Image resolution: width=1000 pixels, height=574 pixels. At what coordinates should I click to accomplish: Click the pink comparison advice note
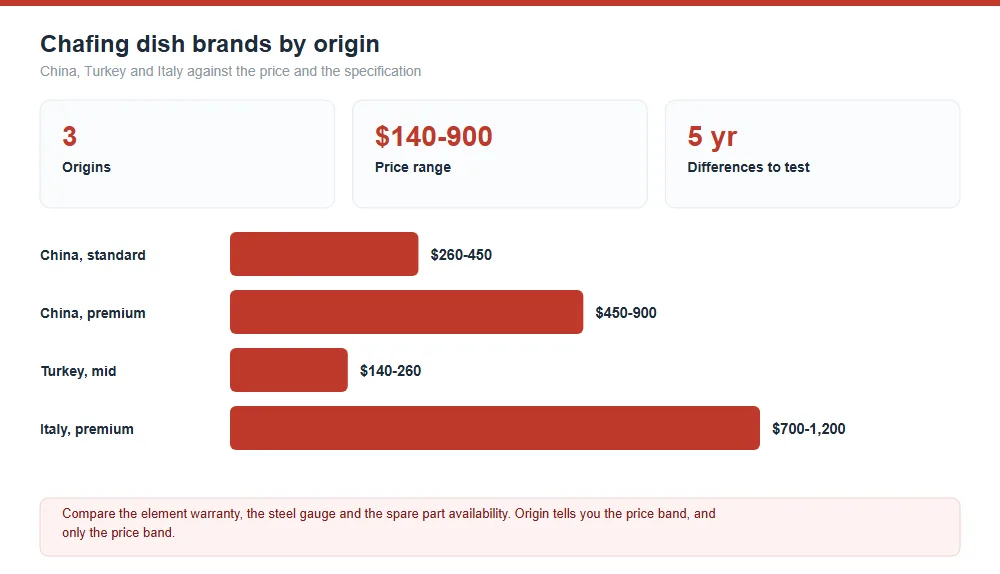[500, 527]
